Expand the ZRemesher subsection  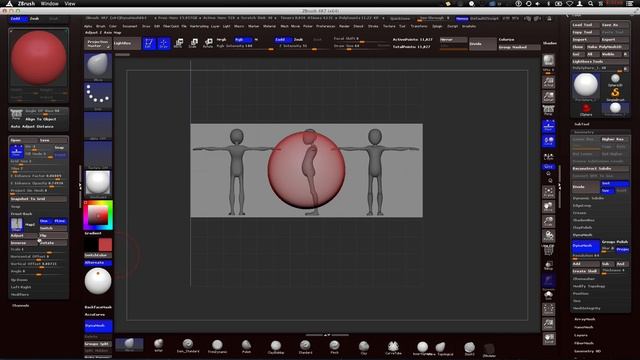pyautogui.click(x=584, y=279)
